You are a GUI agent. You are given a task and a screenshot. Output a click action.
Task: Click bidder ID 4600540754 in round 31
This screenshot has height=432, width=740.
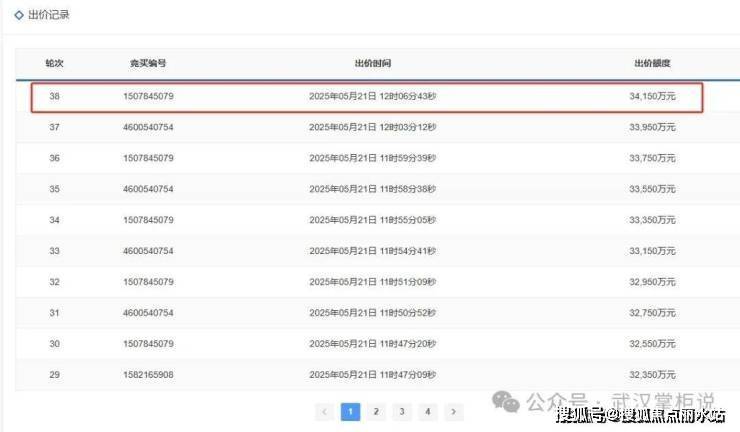click(148, 313)
